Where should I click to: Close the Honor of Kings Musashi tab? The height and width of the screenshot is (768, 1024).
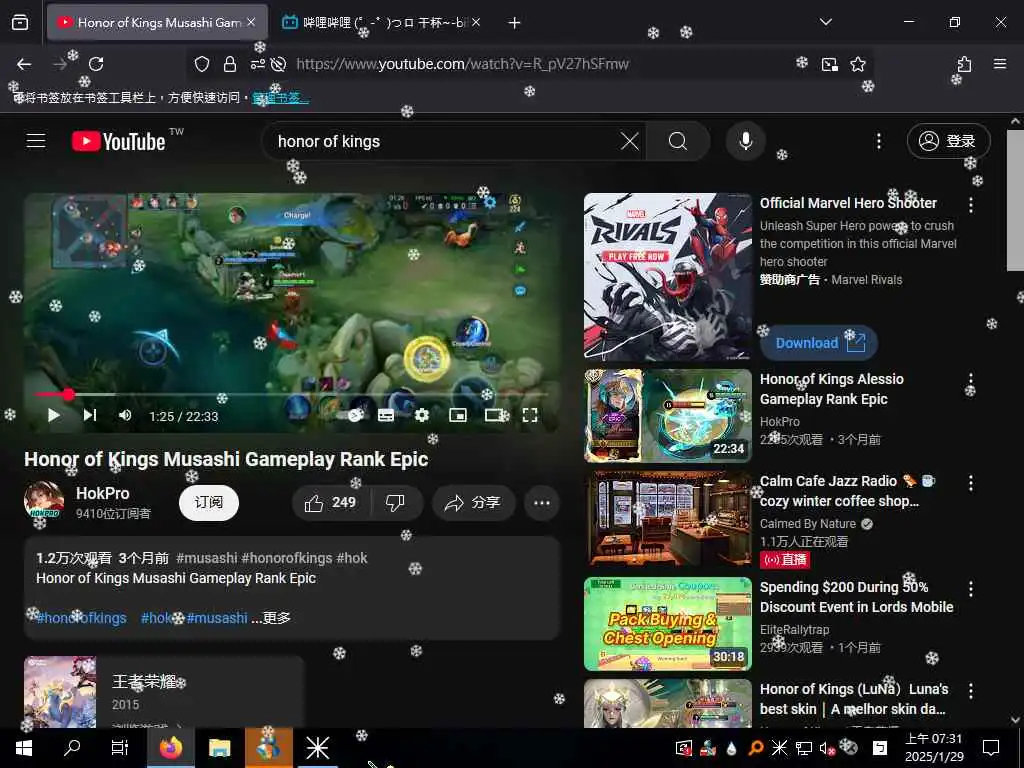251,23
